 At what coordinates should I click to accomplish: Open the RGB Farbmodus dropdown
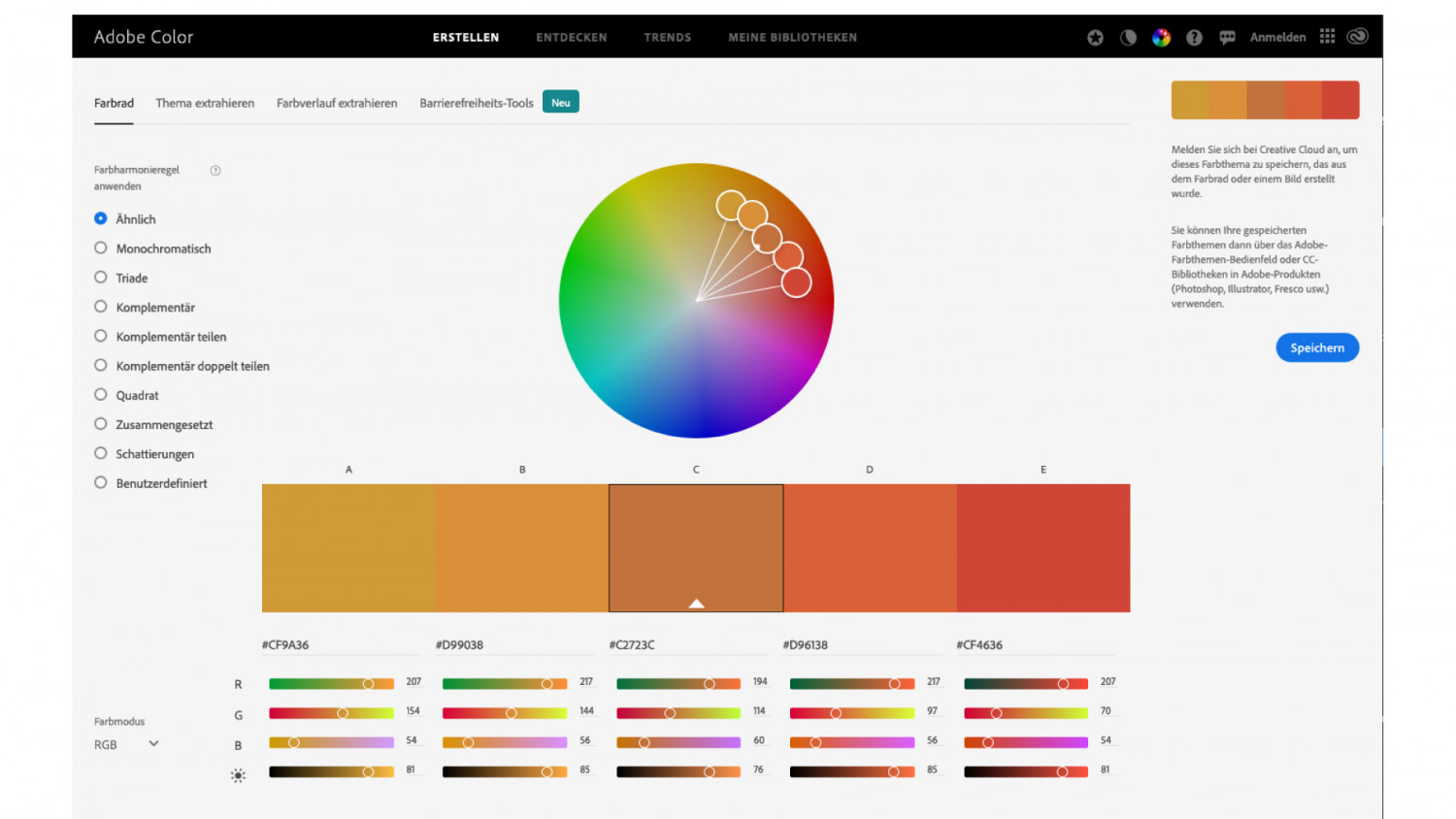126,744
